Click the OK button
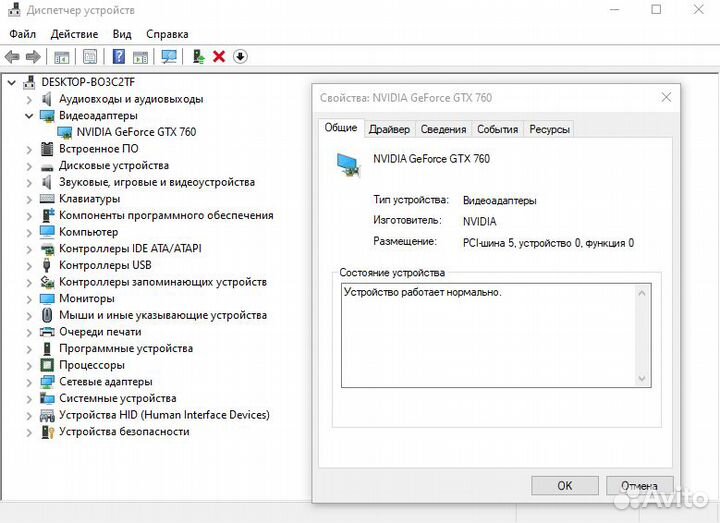720x523 pixels. (565, 485)
